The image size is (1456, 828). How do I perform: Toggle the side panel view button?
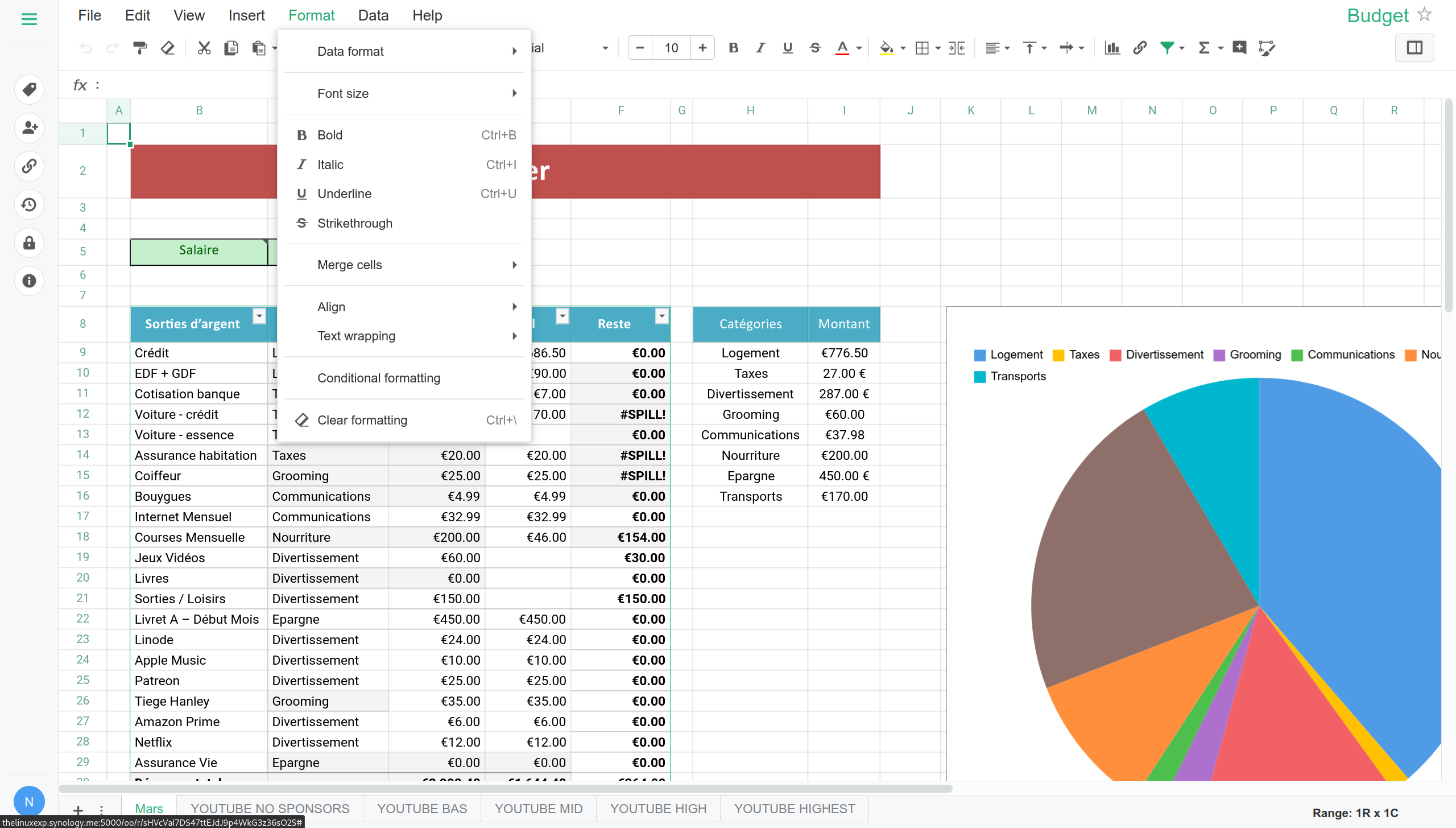1414,48
